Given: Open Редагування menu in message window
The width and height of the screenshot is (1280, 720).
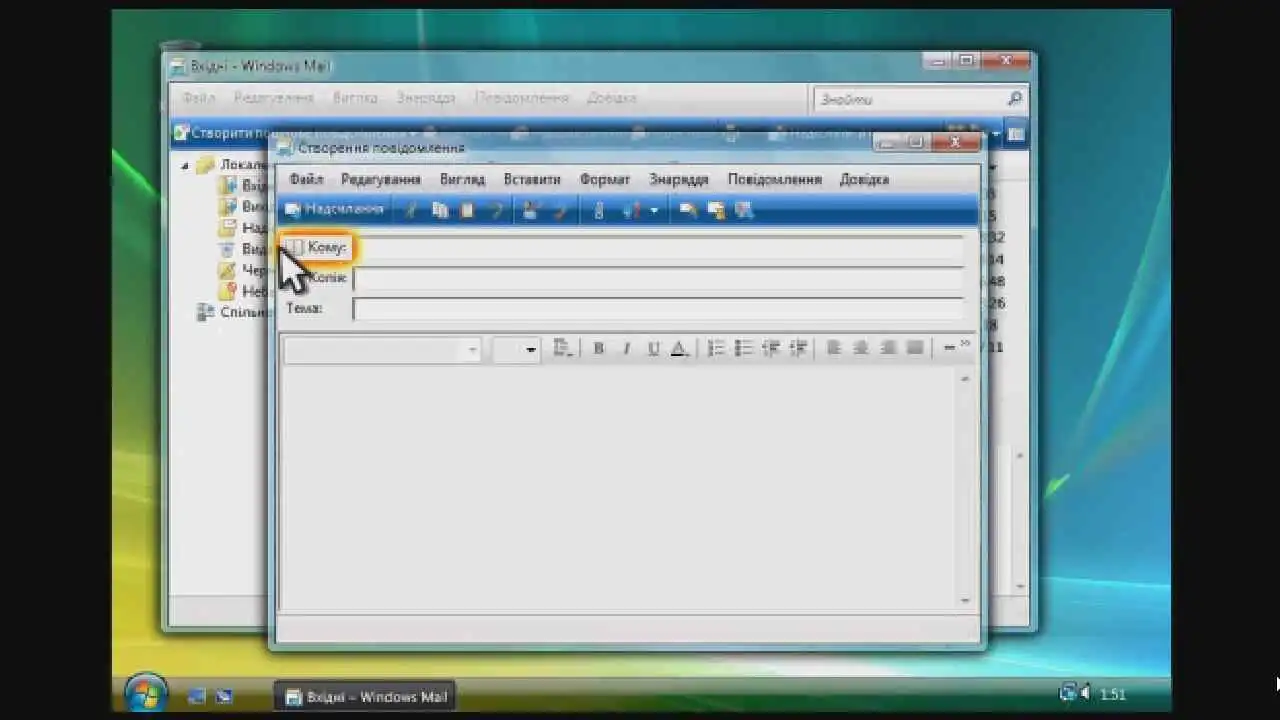Looking at the screenshot, I should 381,180.
